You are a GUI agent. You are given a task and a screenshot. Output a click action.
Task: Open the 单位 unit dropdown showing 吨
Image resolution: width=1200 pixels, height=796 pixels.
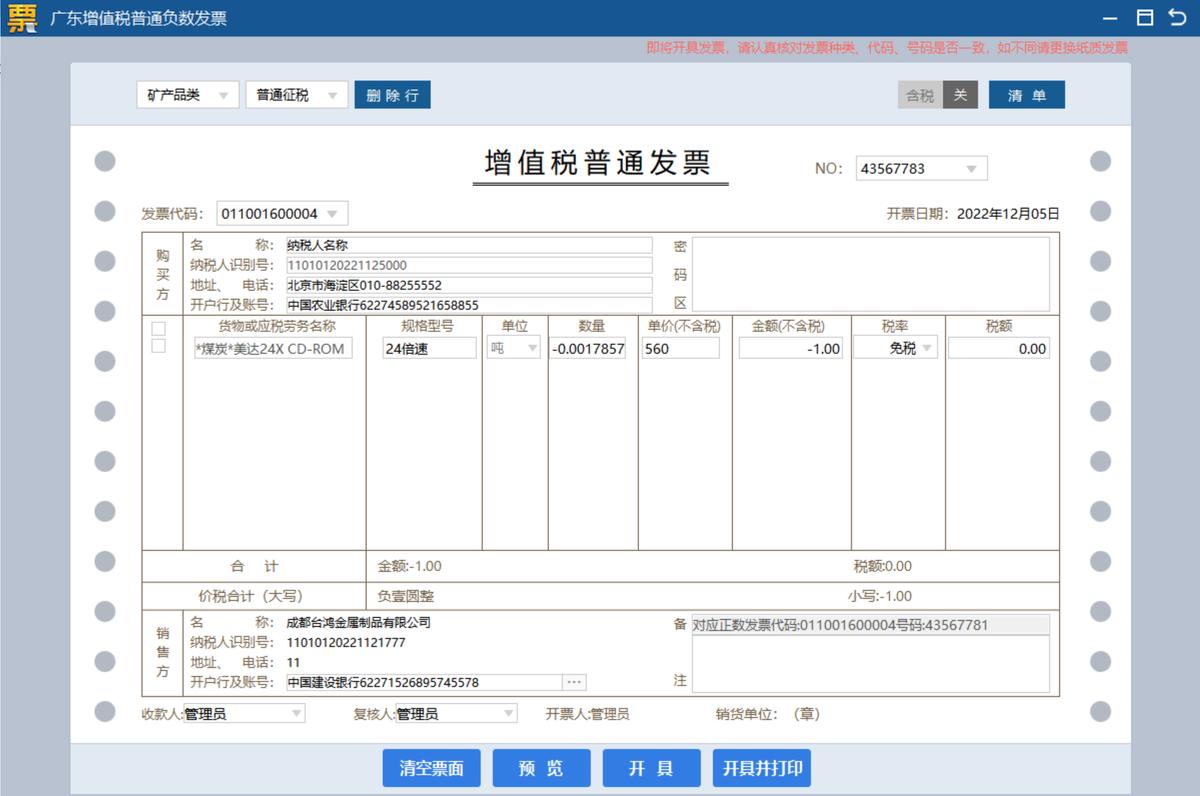click(x=531, y=347)
